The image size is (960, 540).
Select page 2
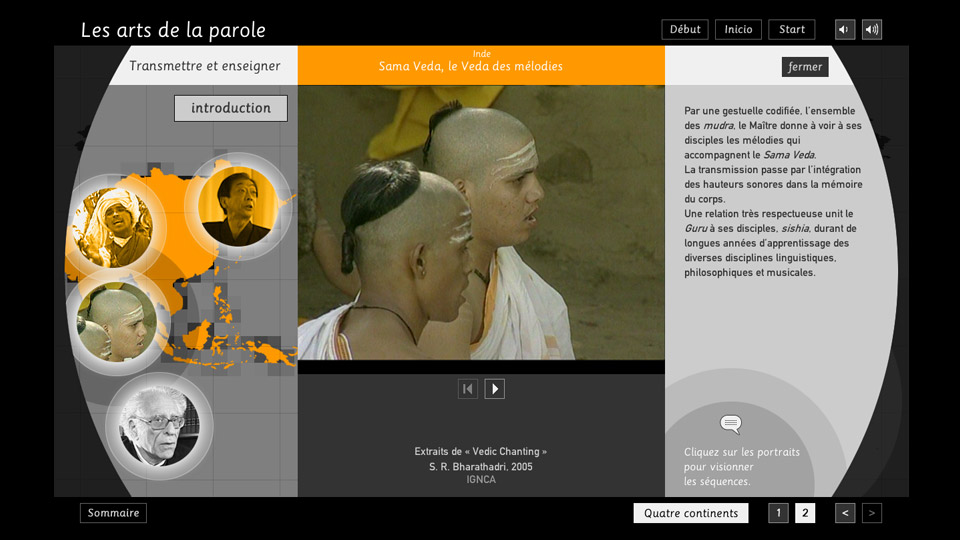coord(805,513)
